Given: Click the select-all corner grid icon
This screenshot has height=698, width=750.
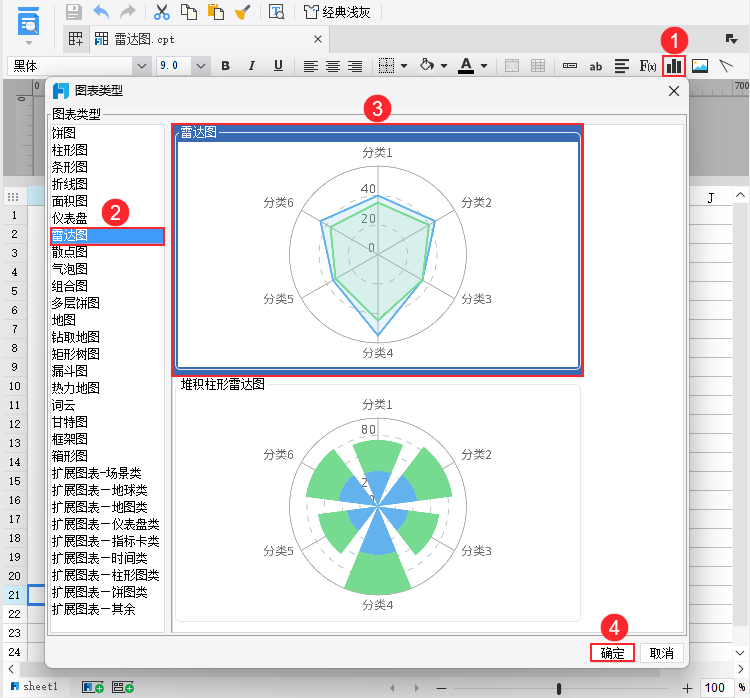Looking at the screenshot, I should [13, 197].
